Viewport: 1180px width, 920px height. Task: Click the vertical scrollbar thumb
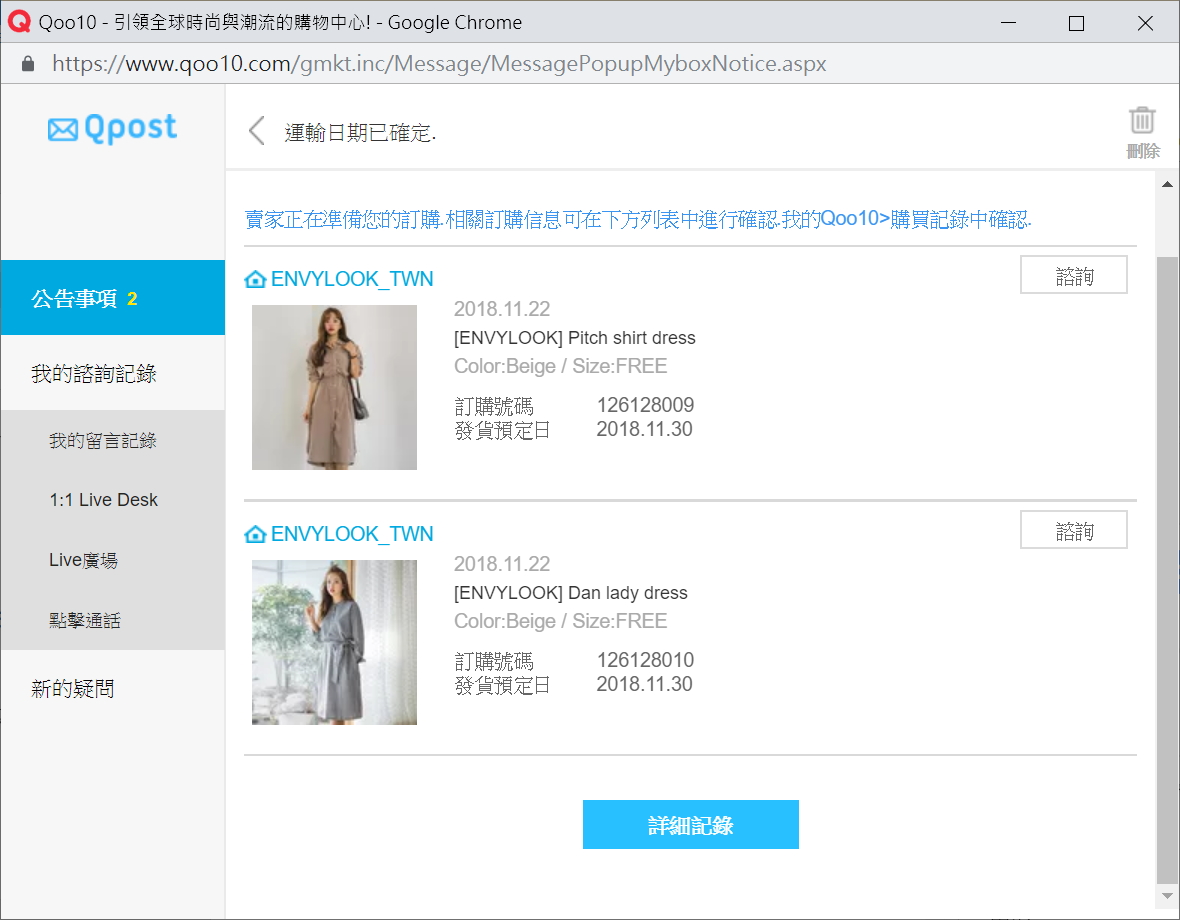coord(1167,570)
